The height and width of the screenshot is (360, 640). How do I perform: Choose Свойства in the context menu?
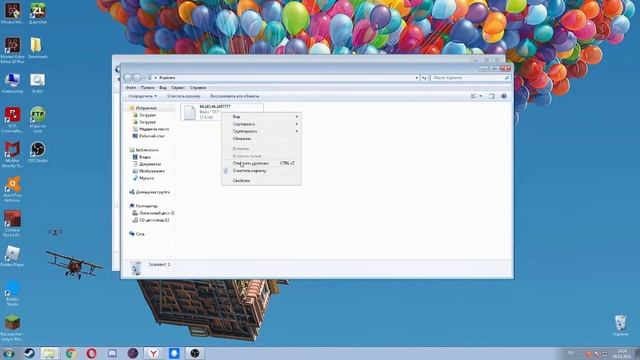261,180
